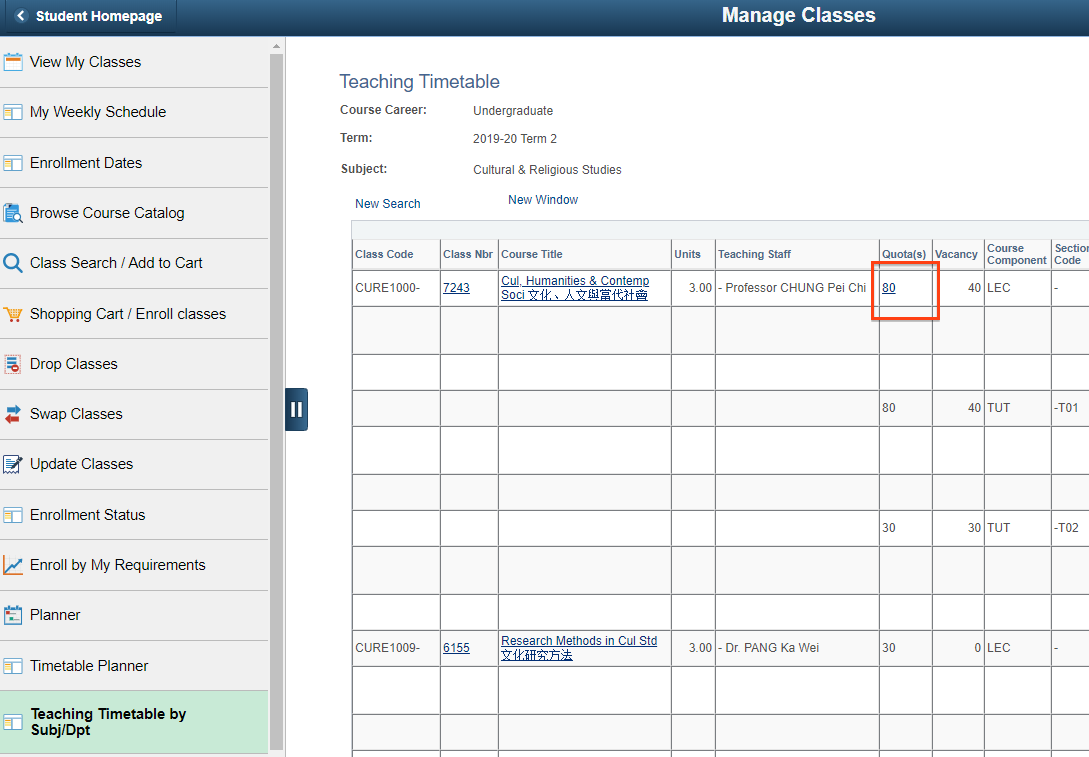This screenshot has height=757, width=1089.
Task: Click the quota 80 link for CURE1000
Action: 889,288
